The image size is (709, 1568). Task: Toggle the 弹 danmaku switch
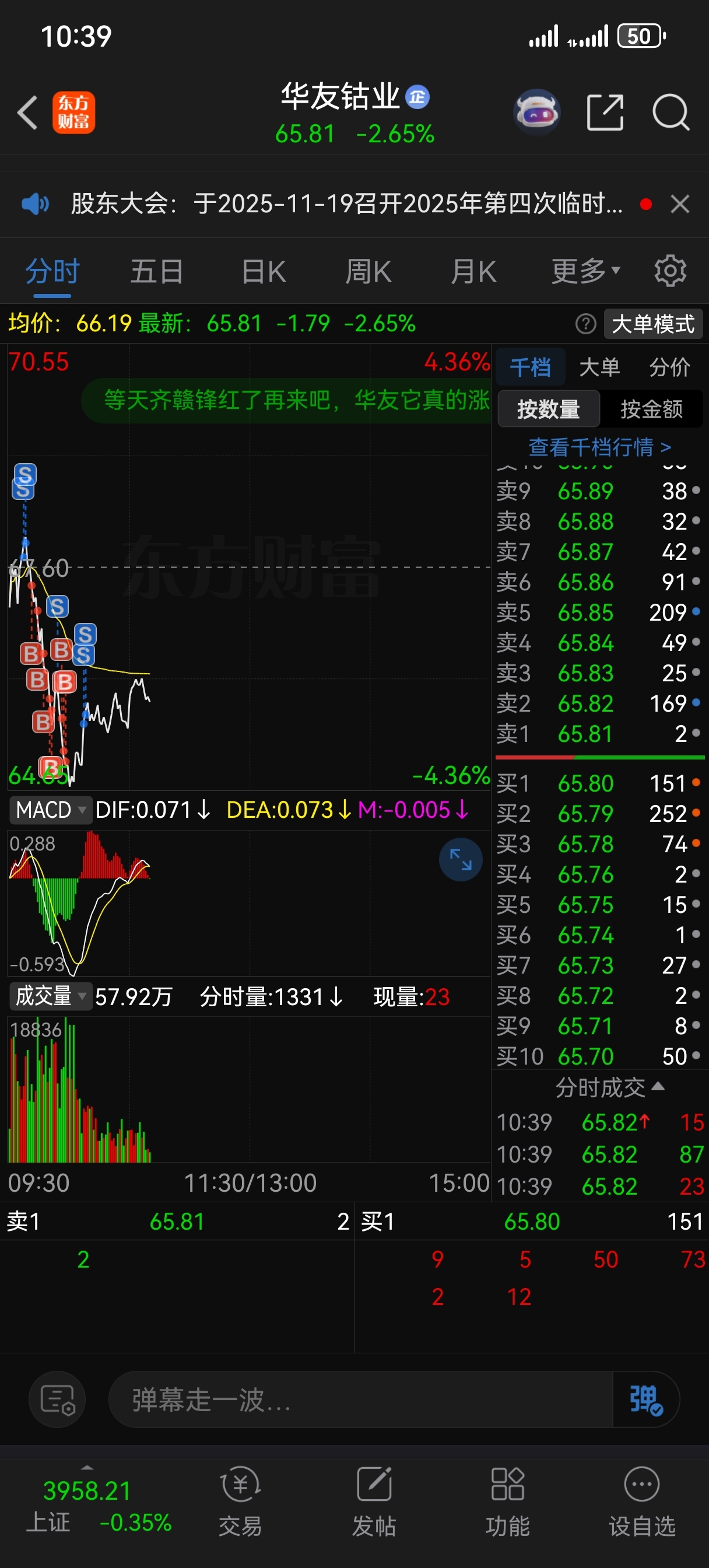coord(645,1399)
